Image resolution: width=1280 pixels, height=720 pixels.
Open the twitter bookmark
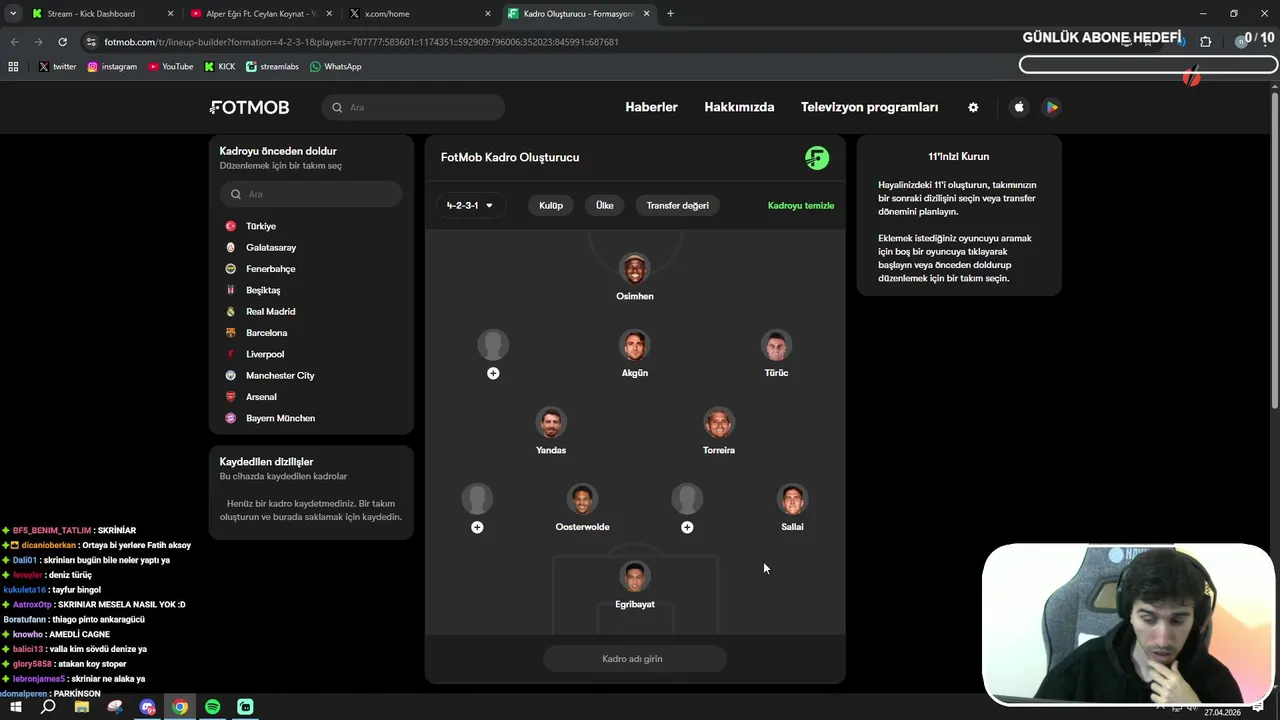(x=58, y=67)
